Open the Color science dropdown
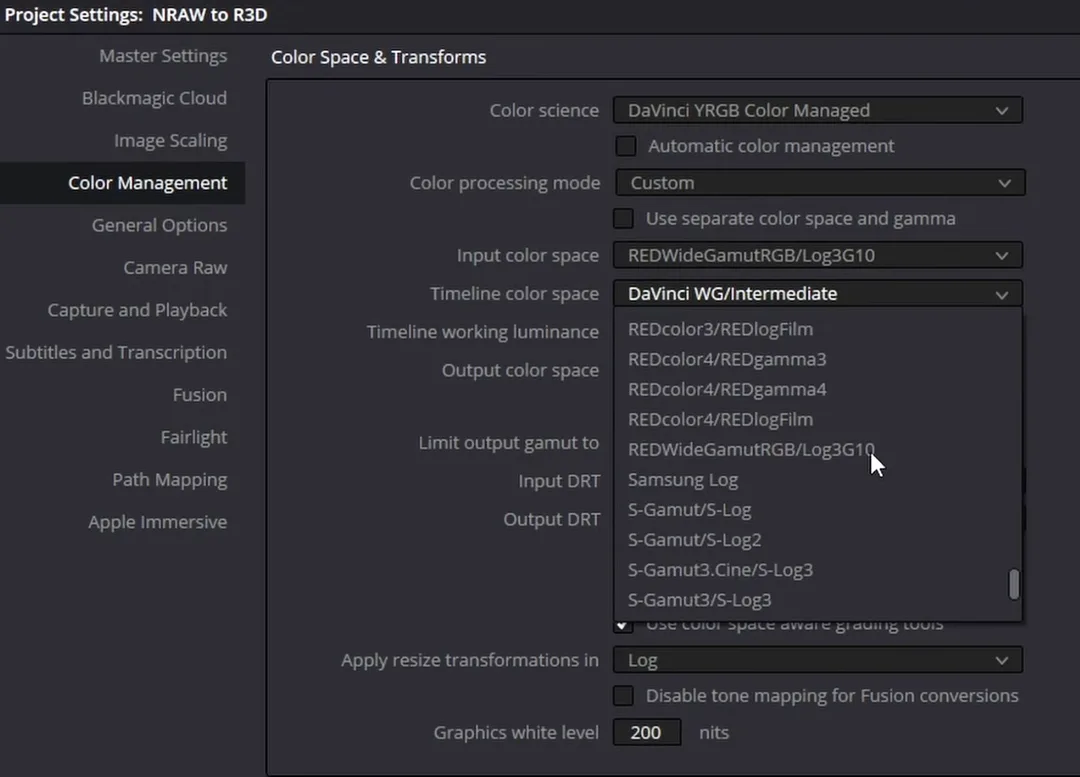 [x=818, y=110]
